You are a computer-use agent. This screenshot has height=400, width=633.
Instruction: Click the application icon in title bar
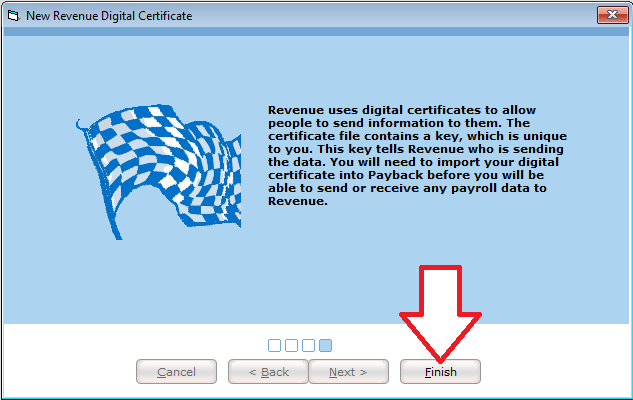[x=13, y=16]
